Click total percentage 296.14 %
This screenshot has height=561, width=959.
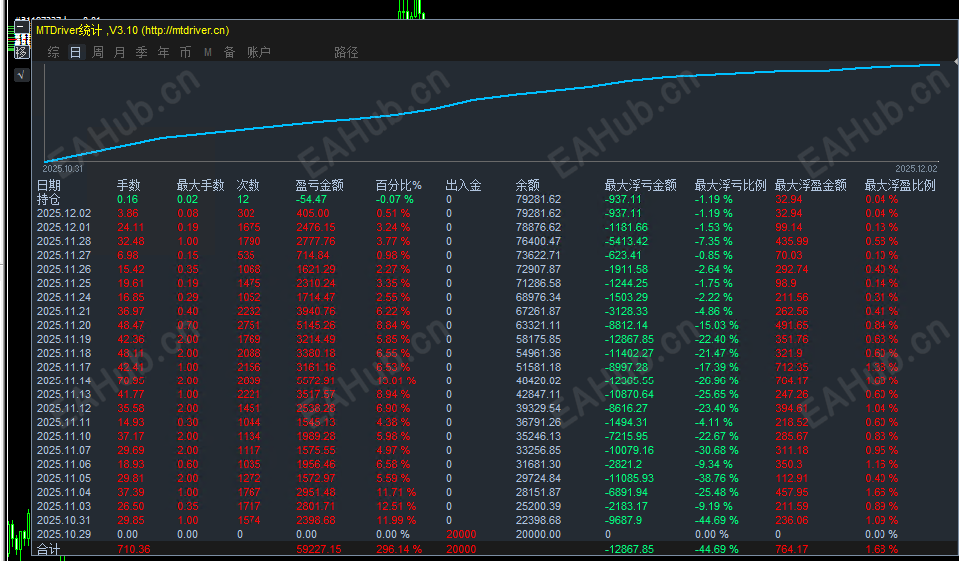(x=399, y=549)
